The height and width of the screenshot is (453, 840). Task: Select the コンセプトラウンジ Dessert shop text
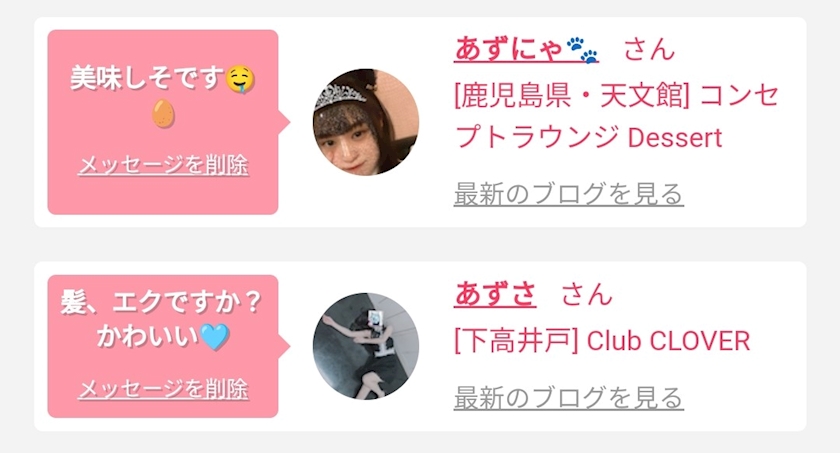pyautogui.click(x=616, y=117)
